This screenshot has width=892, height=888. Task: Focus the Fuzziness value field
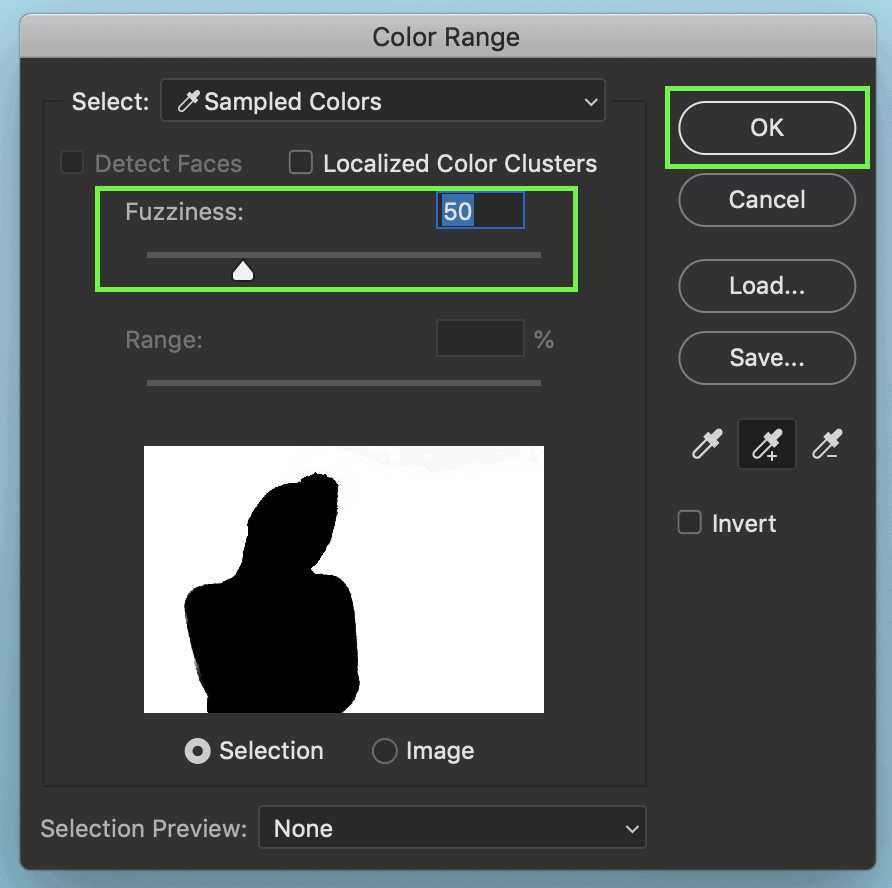point(480,211)
